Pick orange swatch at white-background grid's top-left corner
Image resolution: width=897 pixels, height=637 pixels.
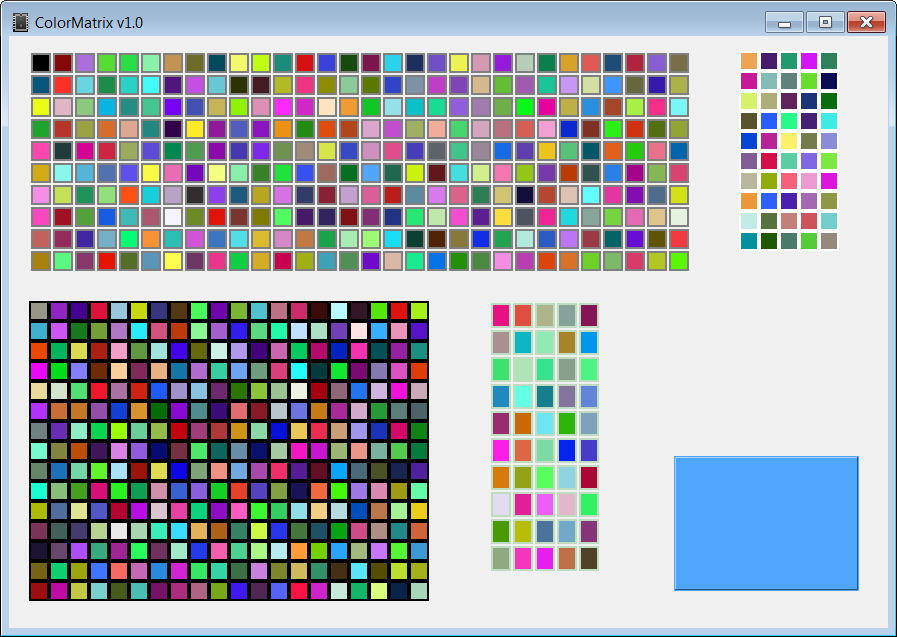749,61
